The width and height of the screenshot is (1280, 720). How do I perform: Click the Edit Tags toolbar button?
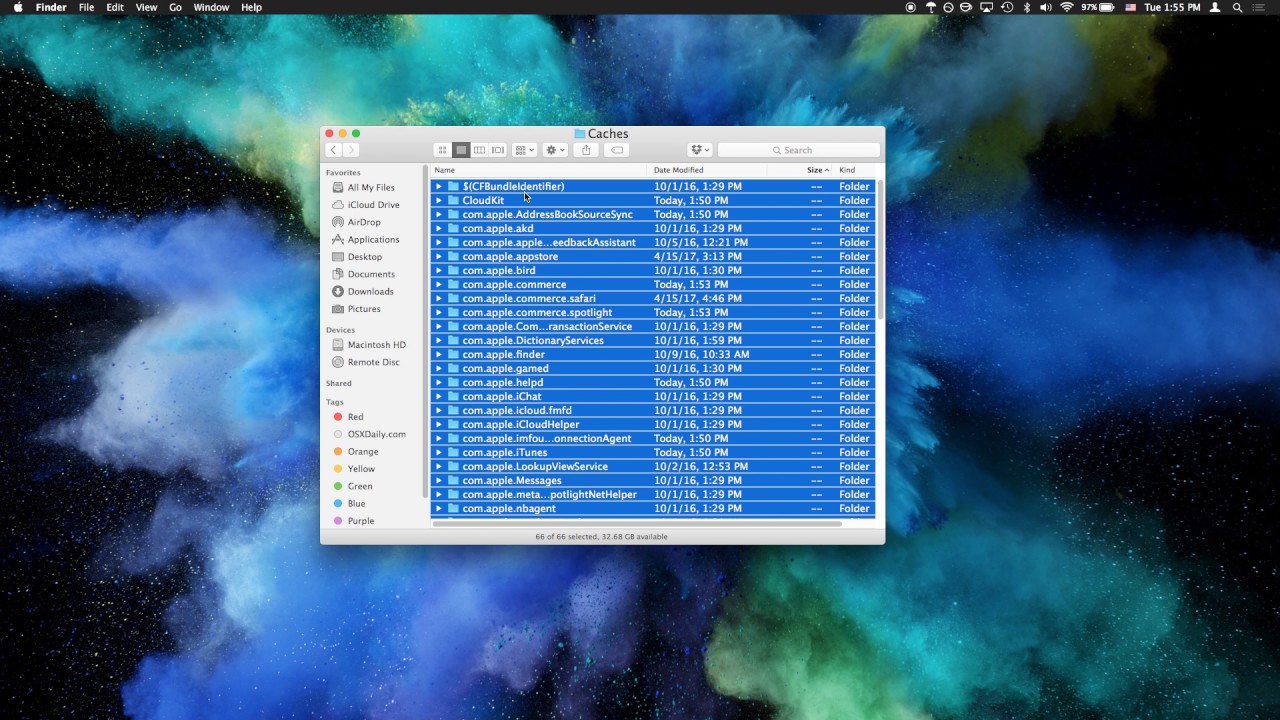(617, 150)
